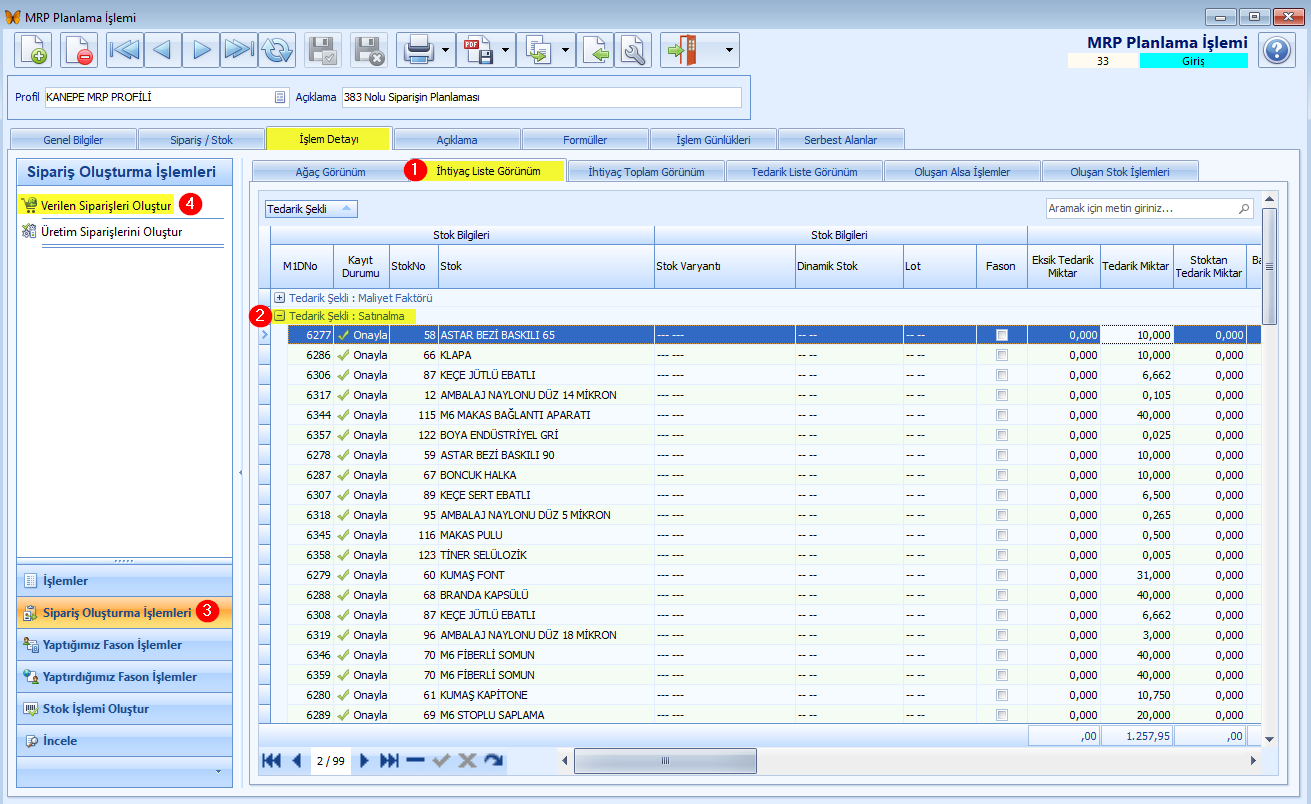Click Verilen Siparişleri Oluştur link

pyautogui.click(x=107, y=205)
